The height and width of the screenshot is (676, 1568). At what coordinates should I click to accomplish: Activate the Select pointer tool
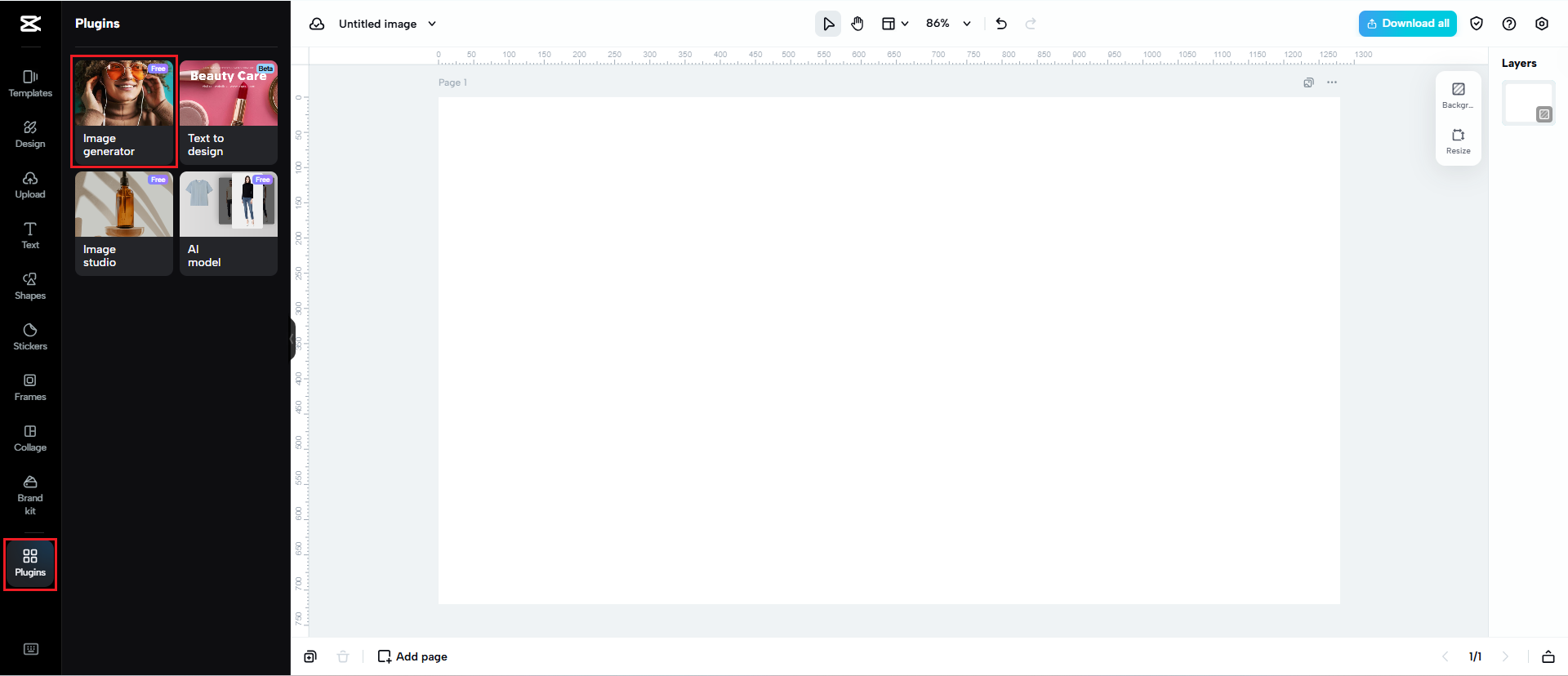[828, 24]
